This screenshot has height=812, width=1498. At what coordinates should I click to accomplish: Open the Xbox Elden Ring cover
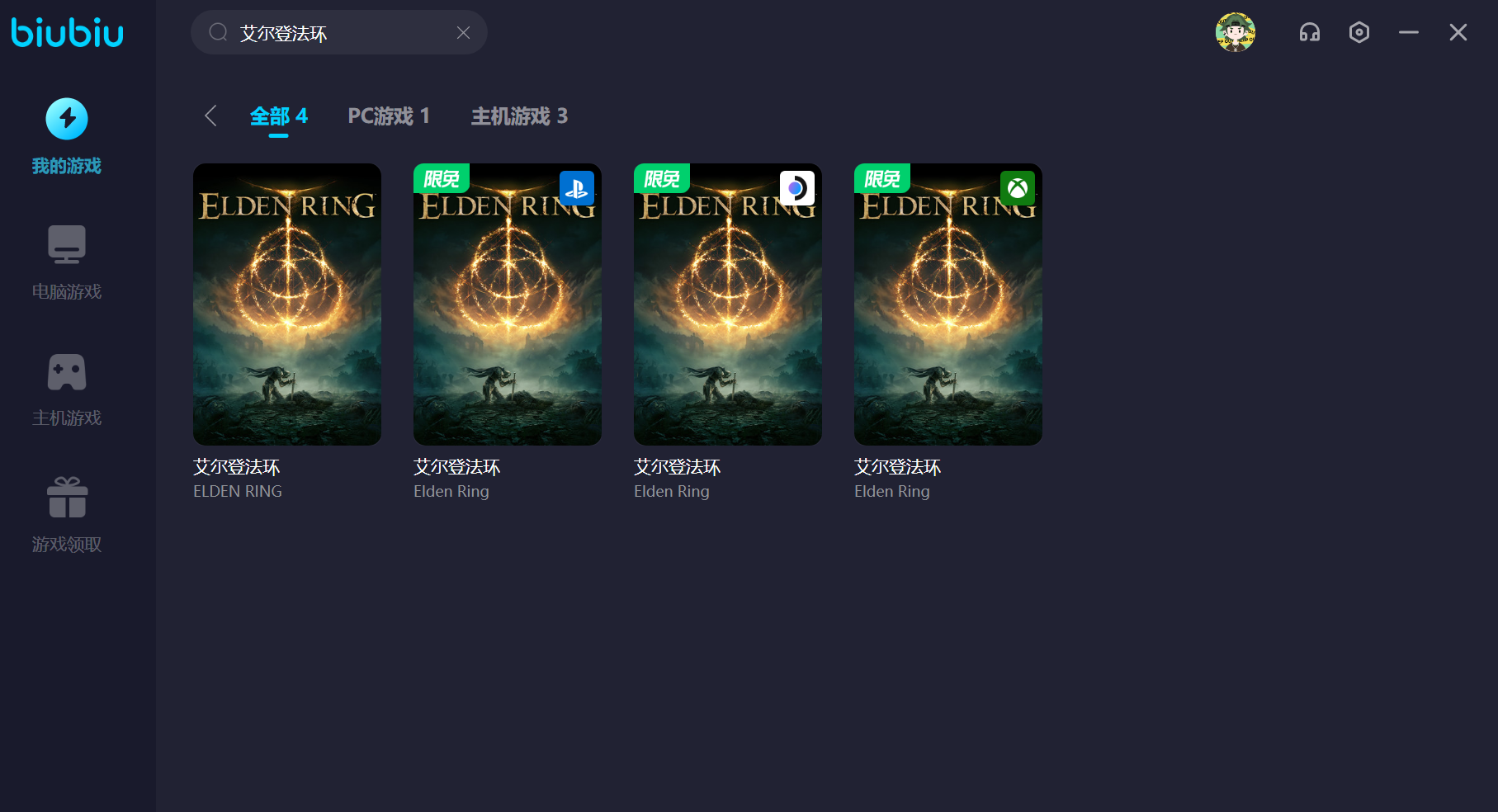pyautogui.click(x=948, y=304)
